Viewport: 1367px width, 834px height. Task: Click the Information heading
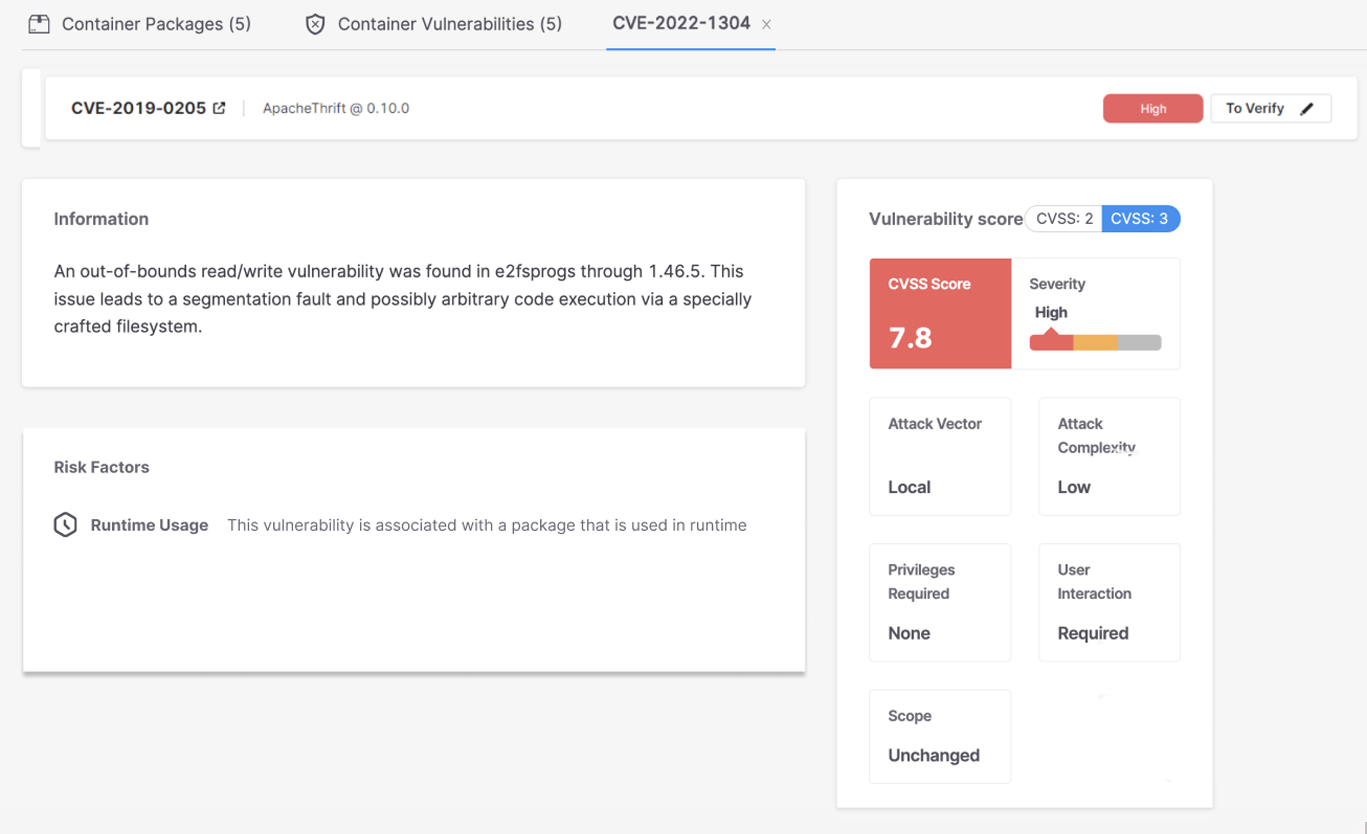coord(101,219)
